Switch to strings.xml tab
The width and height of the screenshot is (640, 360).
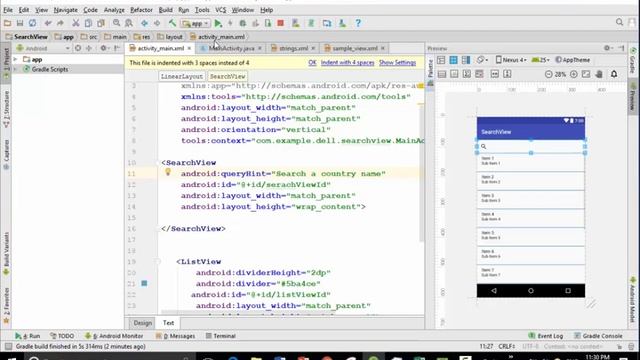293,48
